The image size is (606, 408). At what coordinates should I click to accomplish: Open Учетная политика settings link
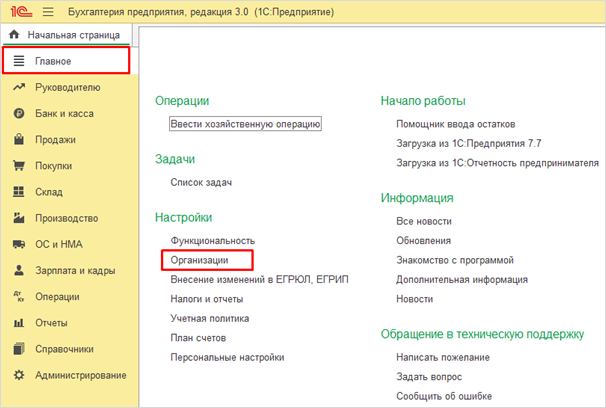(209, 318)
